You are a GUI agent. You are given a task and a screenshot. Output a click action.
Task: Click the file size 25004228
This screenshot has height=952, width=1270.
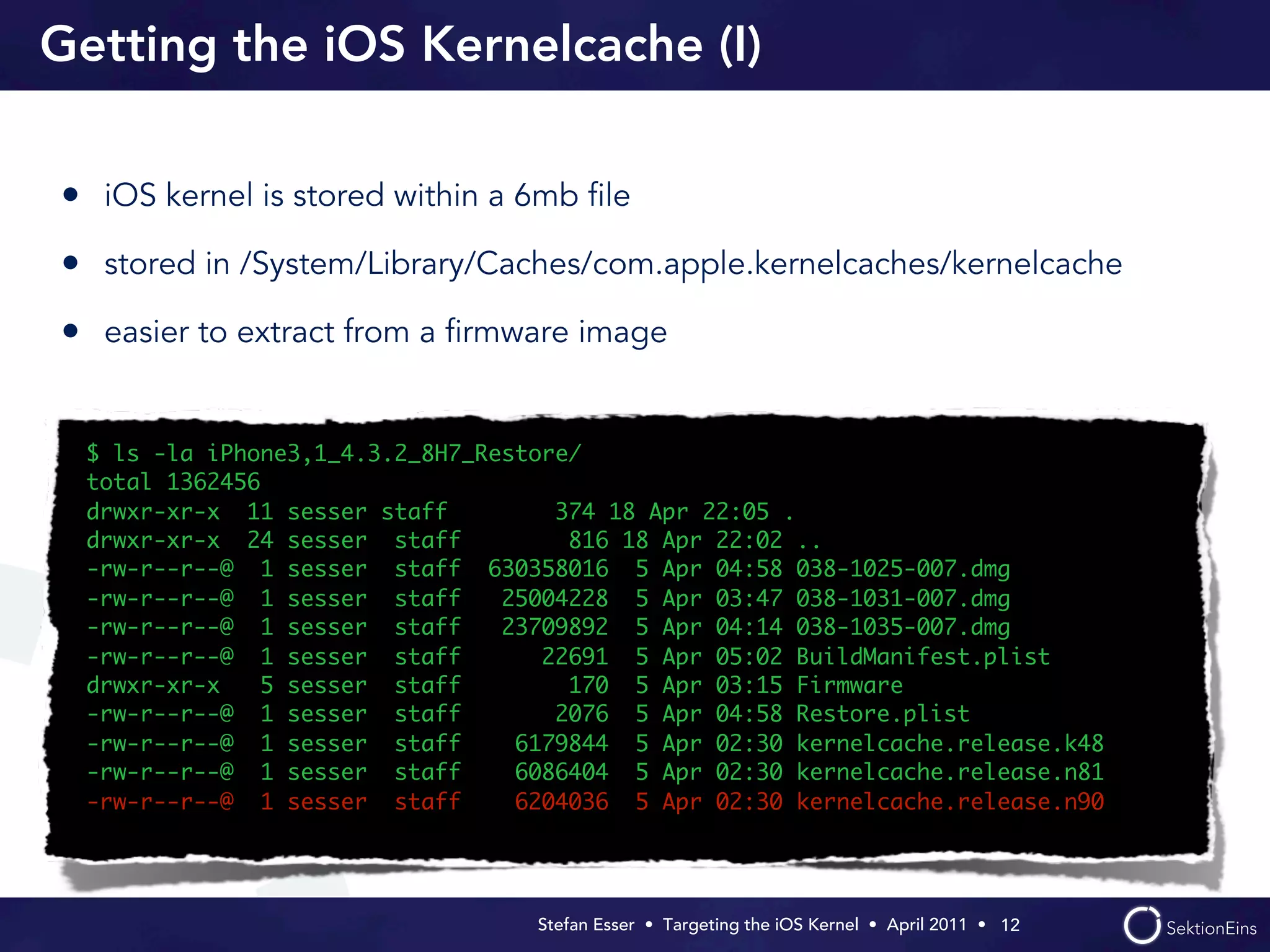click(555, 598)
